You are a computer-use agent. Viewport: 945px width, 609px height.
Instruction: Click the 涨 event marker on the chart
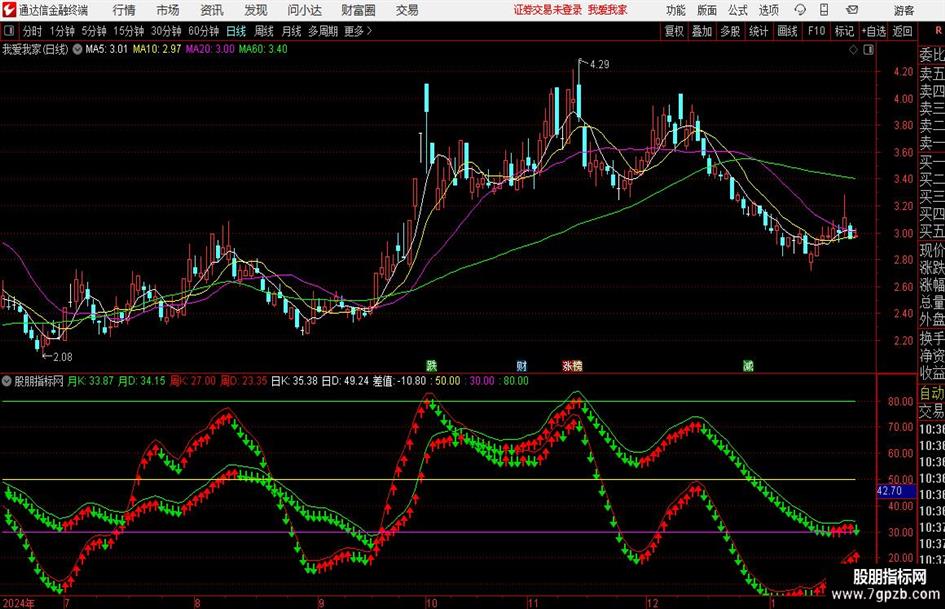568,365
